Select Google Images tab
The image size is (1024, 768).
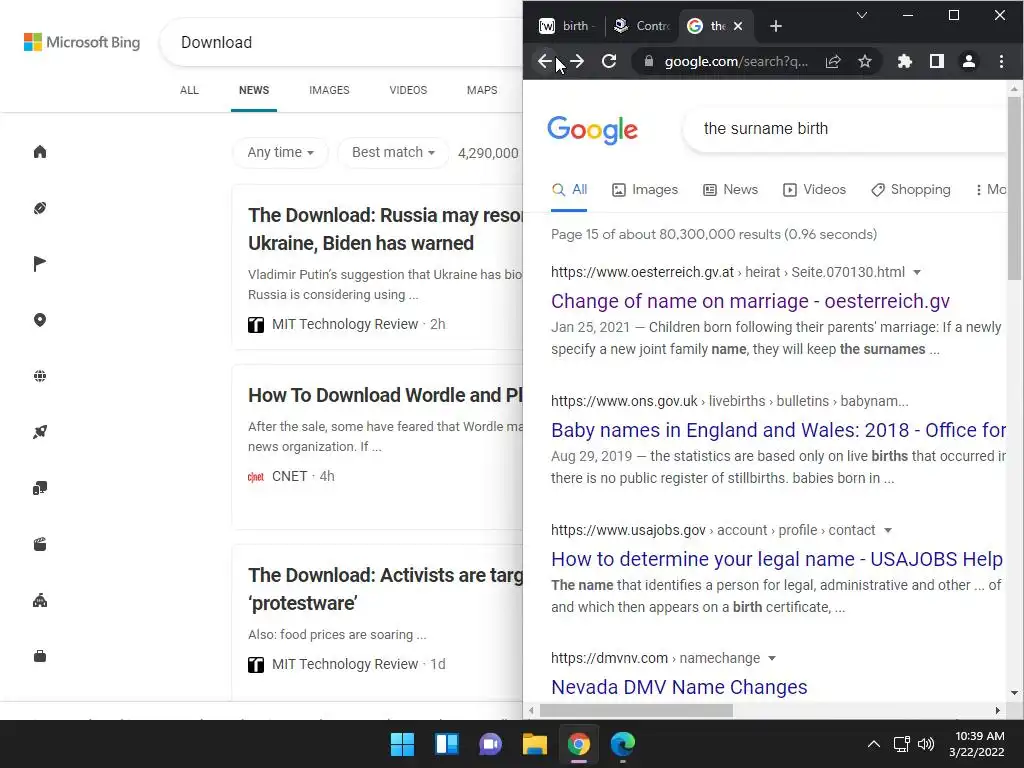[x=645, y=189]
